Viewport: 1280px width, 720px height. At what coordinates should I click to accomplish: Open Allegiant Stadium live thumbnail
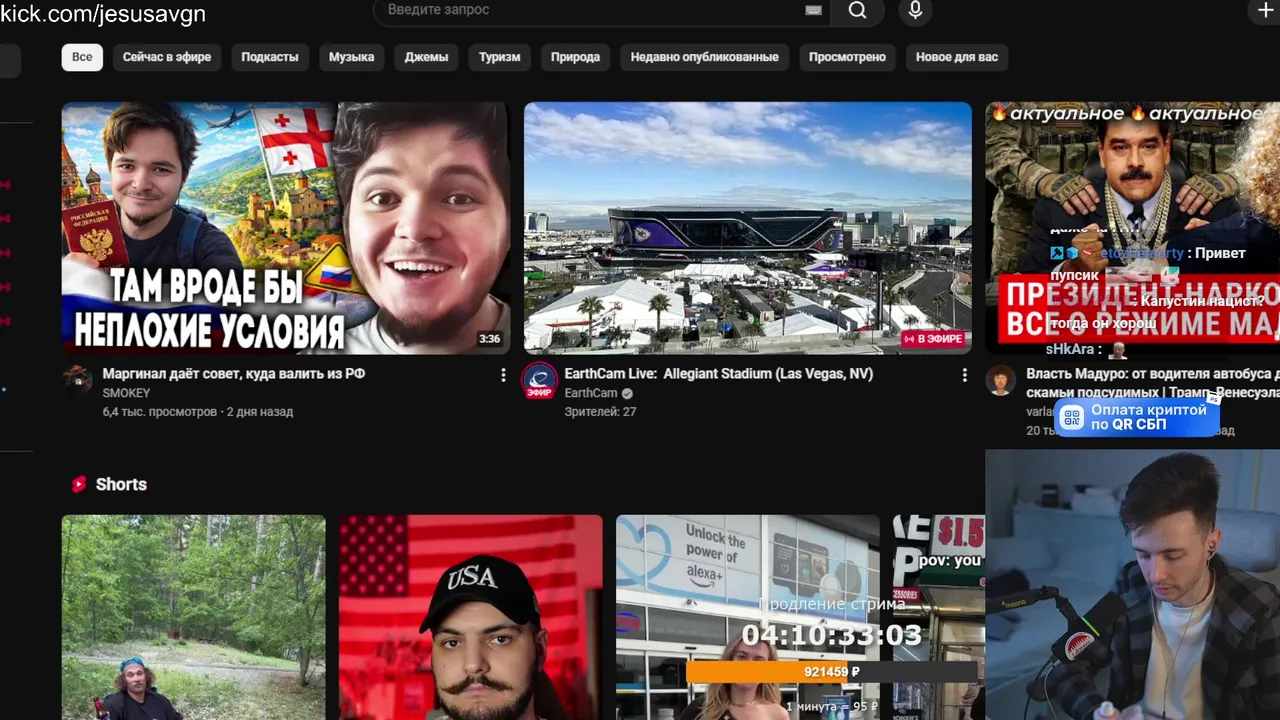tap(748, 228)
